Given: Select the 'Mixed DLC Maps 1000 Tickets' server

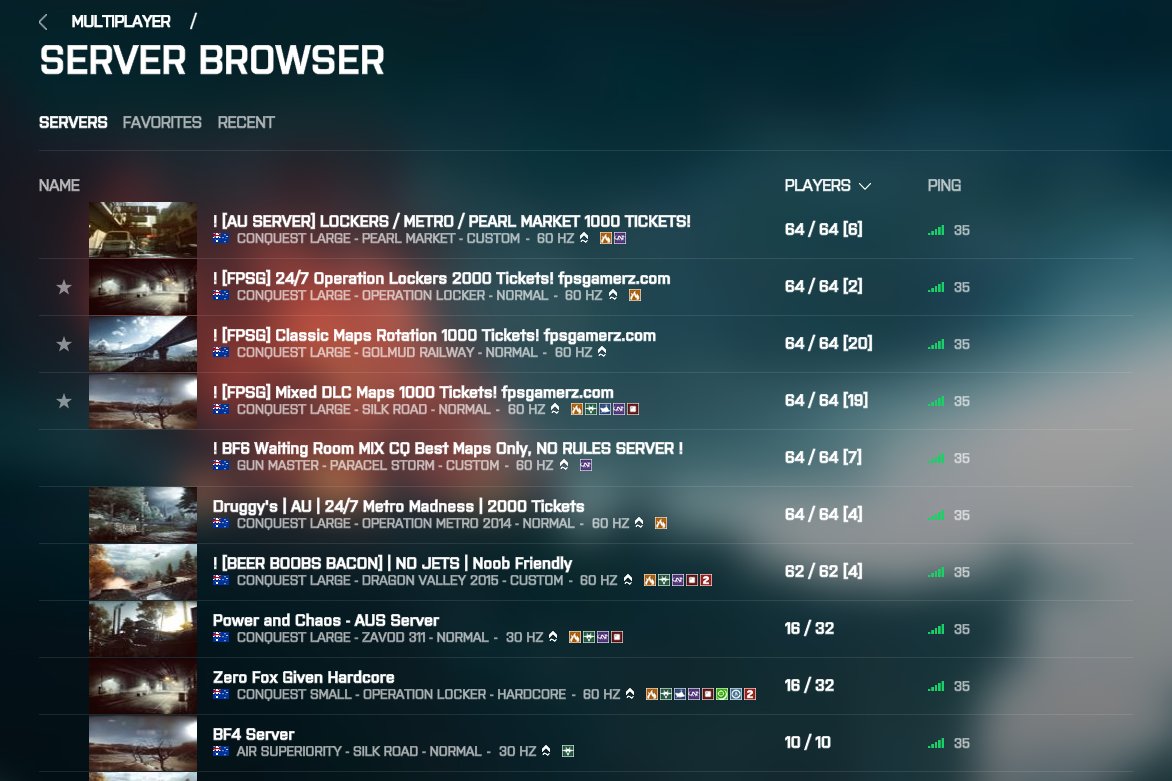Looking at the screenshot, I should point(586,401).
